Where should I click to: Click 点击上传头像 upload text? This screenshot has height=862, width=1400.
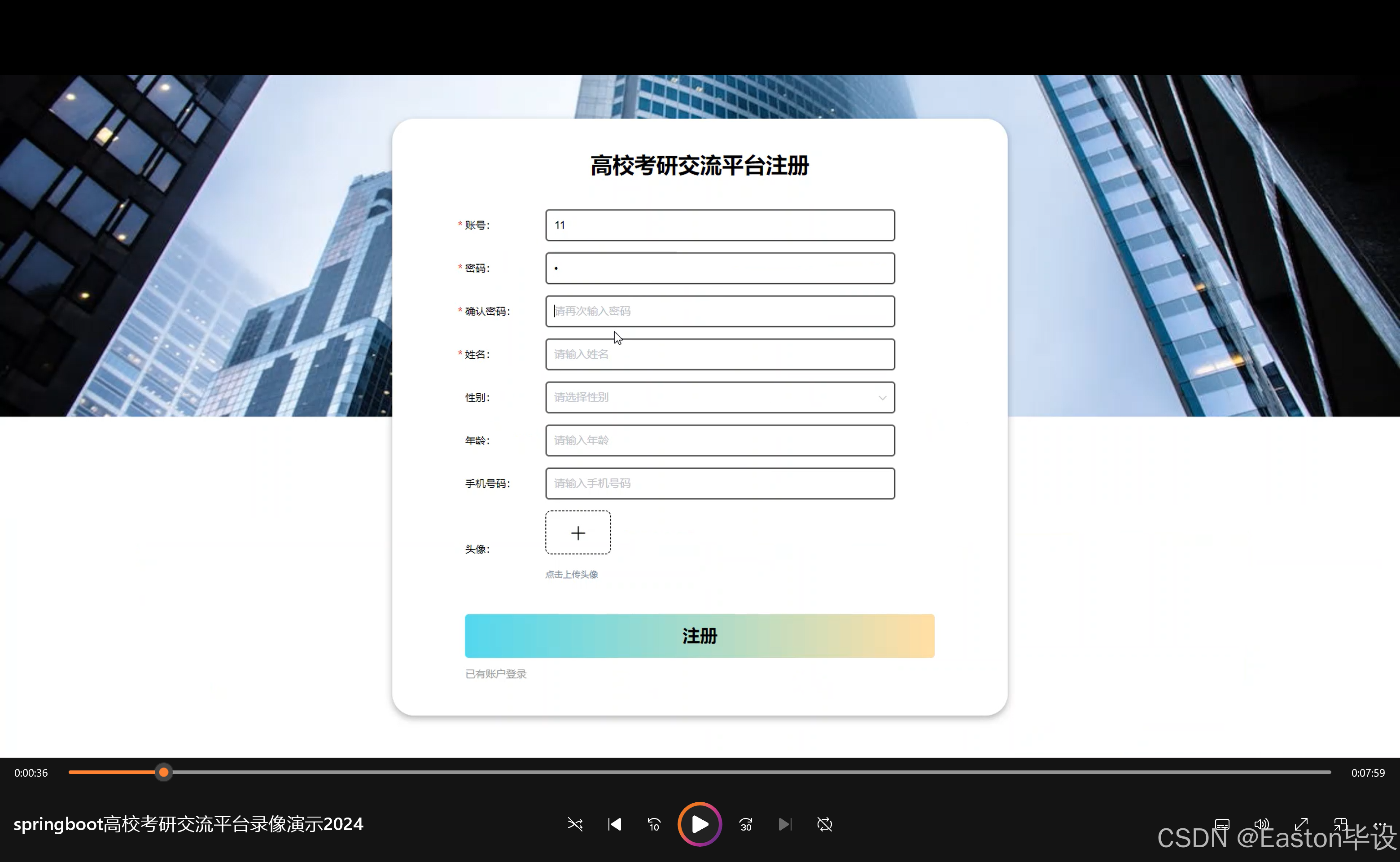click(x=571, y=574)
